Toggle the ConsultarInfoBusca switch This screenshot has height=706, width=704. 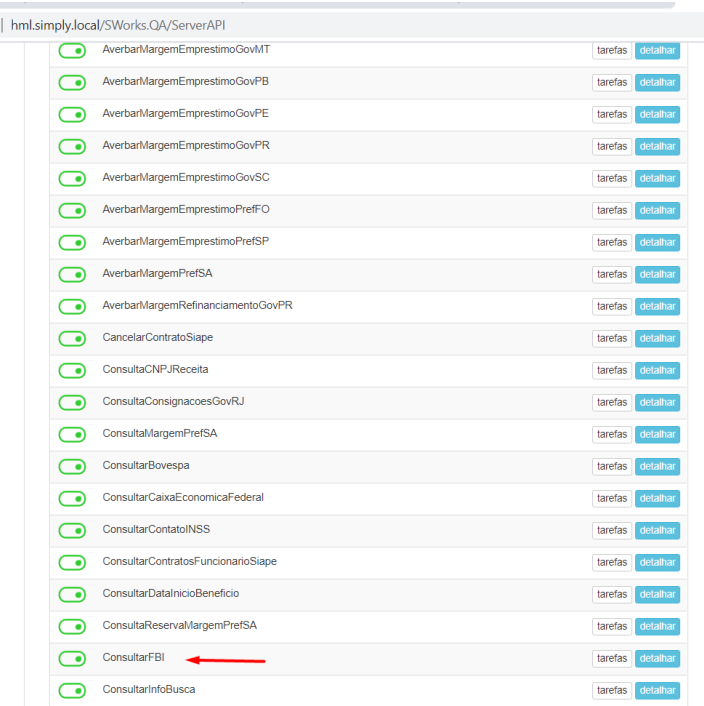(x=72, y=691)
